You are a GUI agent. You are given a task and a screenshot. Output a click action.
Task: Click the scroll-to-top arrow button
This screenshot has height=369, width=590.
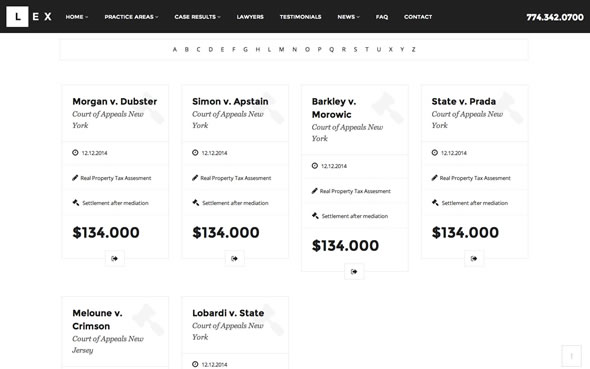click(572, 355)
